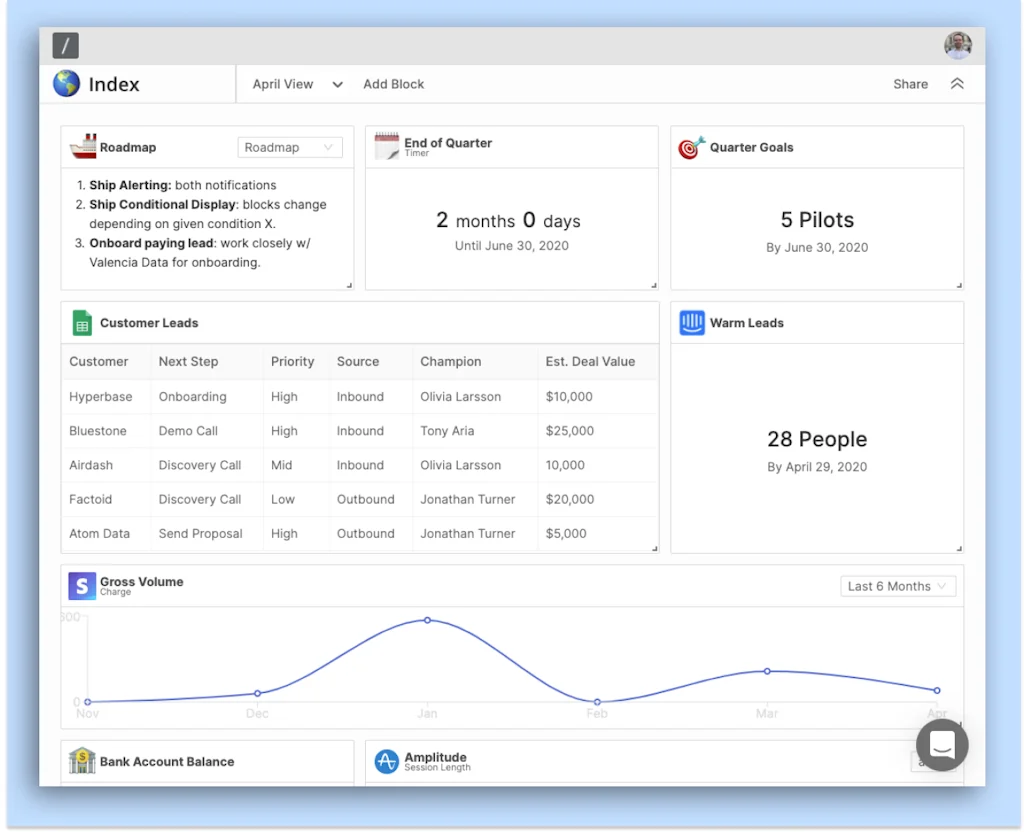Click the Roadmap ship icon
Screen dimensions: 1024x832
83,147
